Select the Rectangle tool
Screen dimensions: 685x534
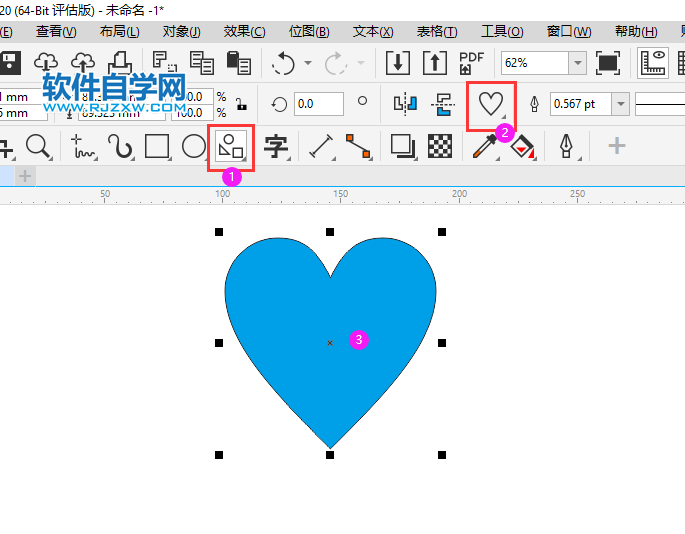click(157, 147)
